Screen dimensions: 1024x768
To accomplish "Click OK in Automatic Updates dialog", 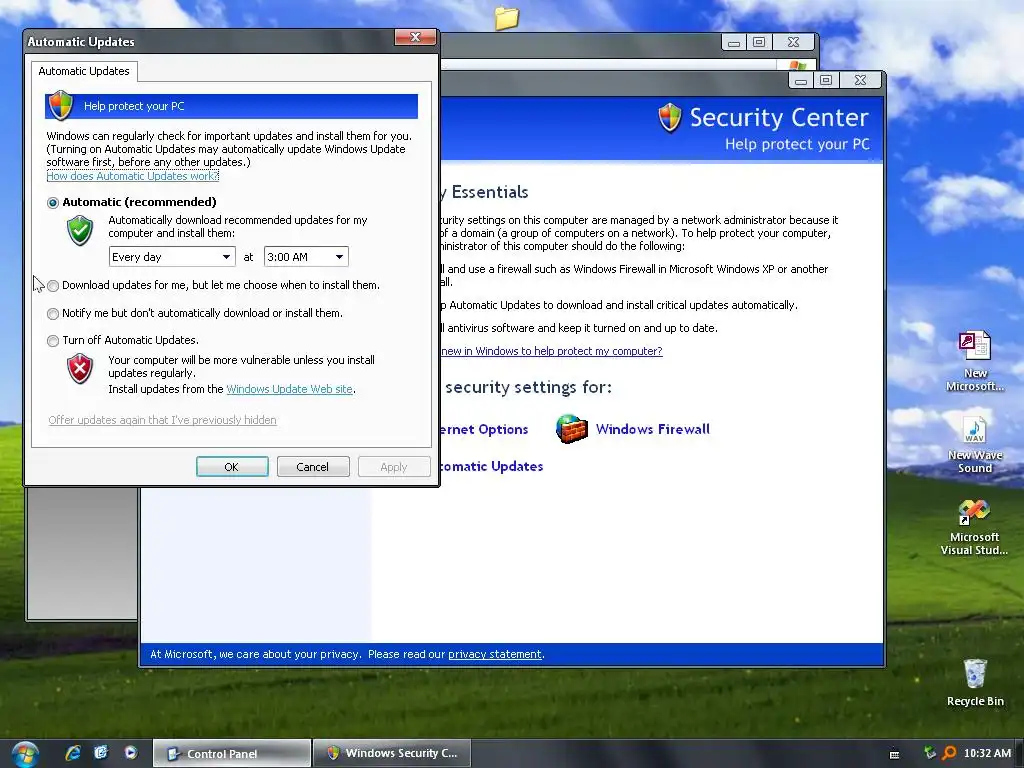I will click(x=232, y=467).
